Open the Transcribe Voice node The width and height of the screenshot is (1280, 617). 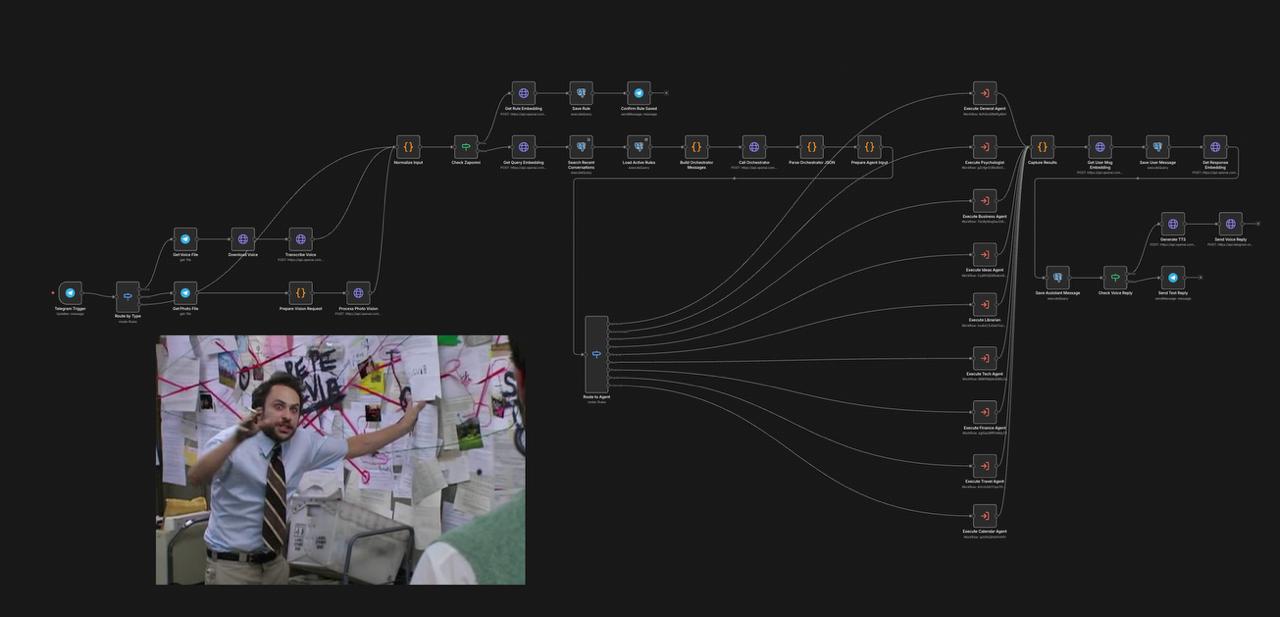click(300, 239)
